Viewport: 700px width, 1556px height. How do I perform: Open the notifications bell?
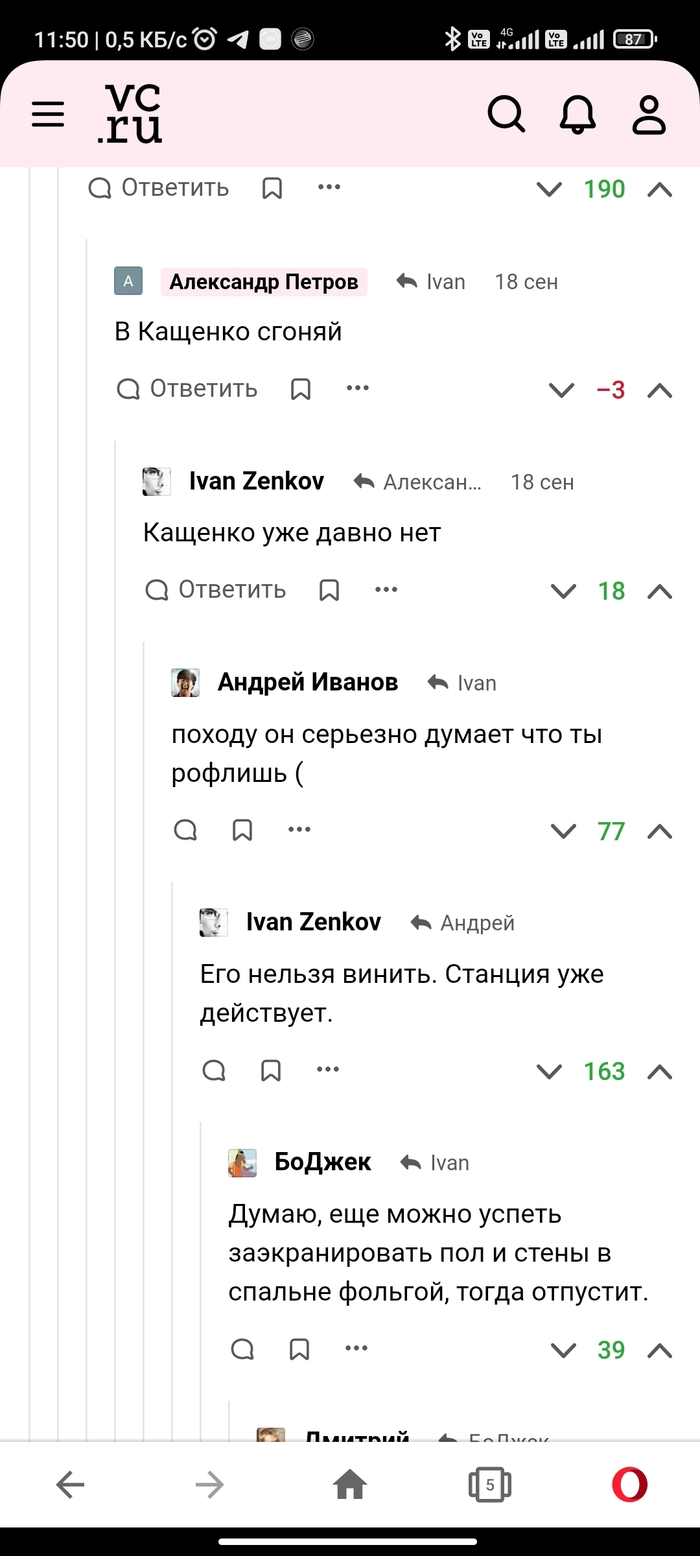[x=577, y=115]
